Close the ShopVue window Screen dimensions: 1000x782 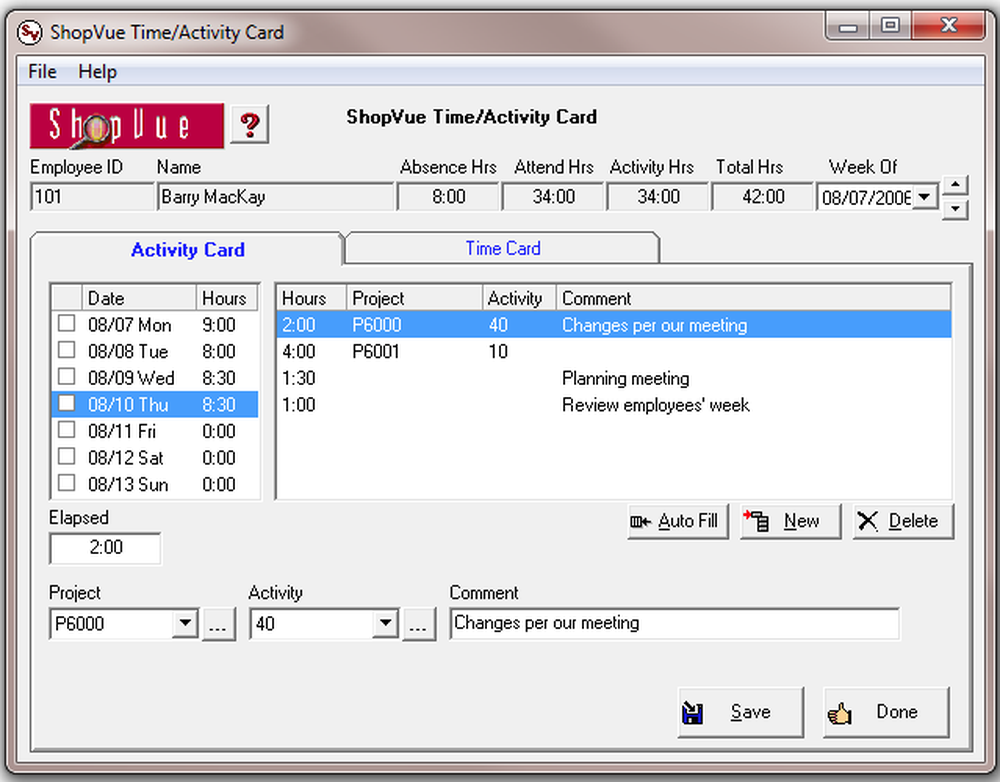point(949,26)
